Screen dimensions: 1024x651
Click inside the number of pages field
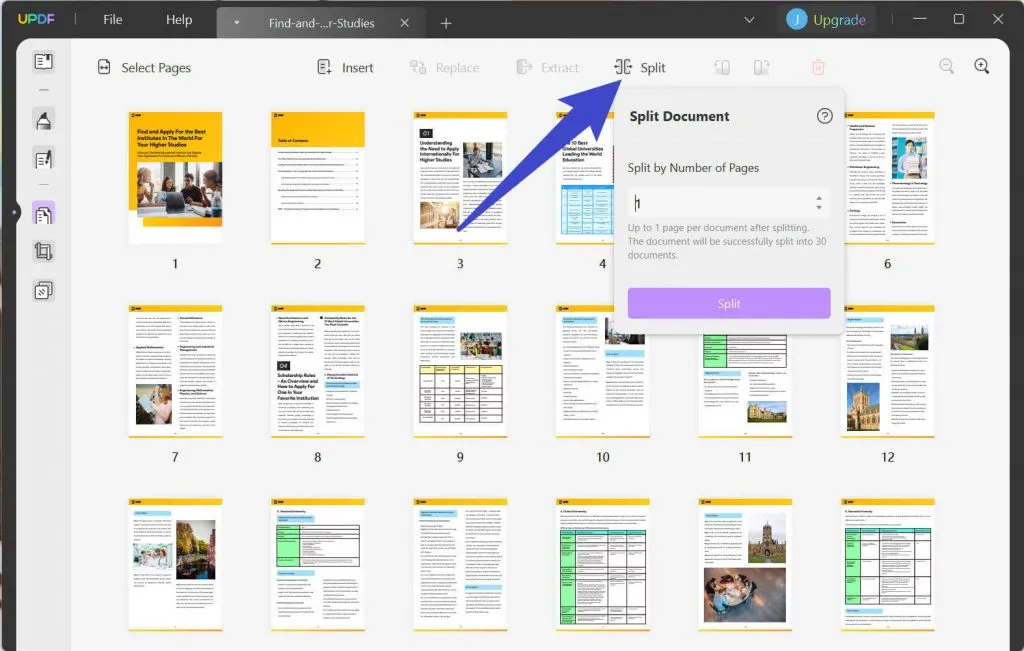(720, 203)
